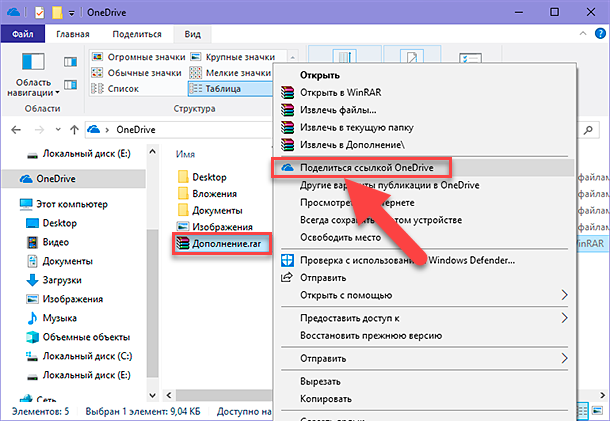The width and height of the screenshot is (610, 421).
Task: Select the Desktop folder in the file list
Action: (x=202, y=177)
